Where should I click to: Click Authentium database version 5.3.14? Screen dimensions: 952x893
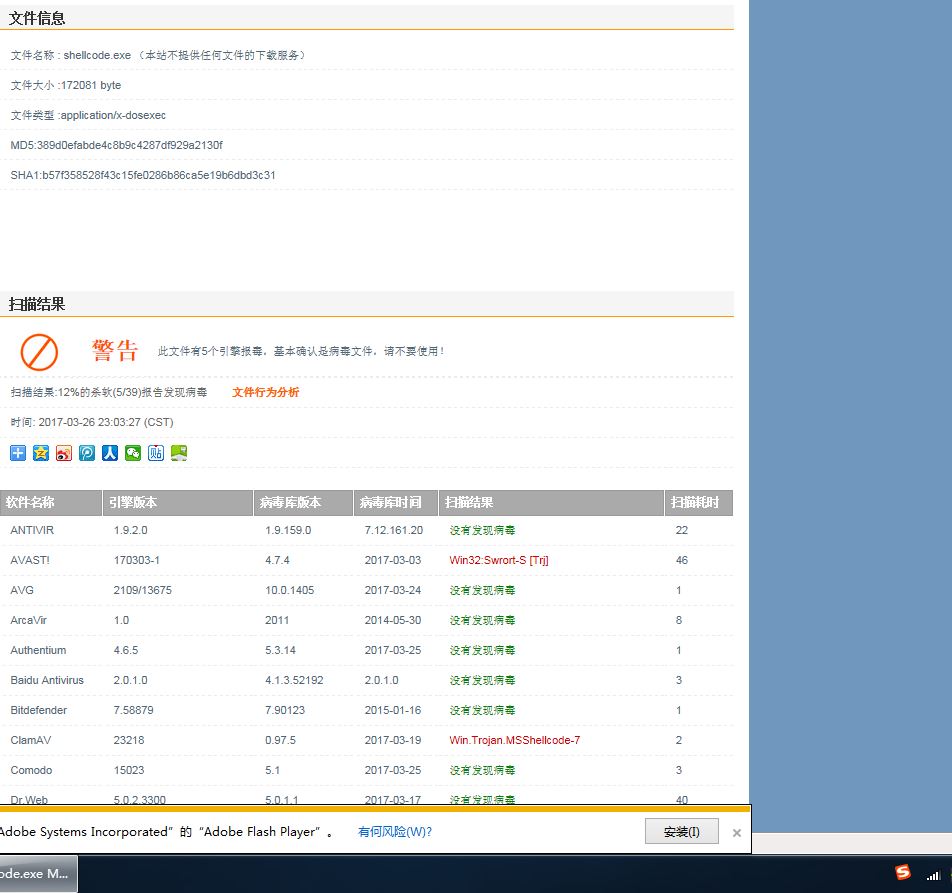[x=280, y=650]
